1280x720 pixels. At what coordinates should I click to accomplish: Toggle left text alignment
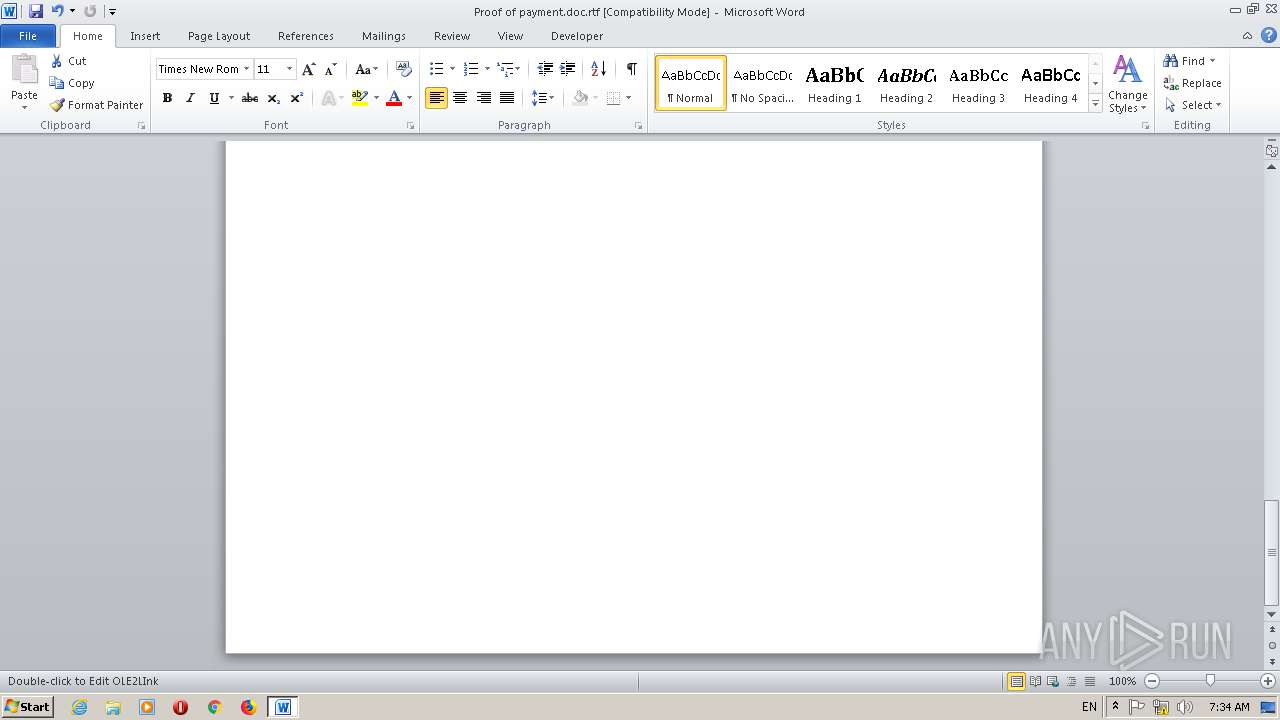pos(436,98)
